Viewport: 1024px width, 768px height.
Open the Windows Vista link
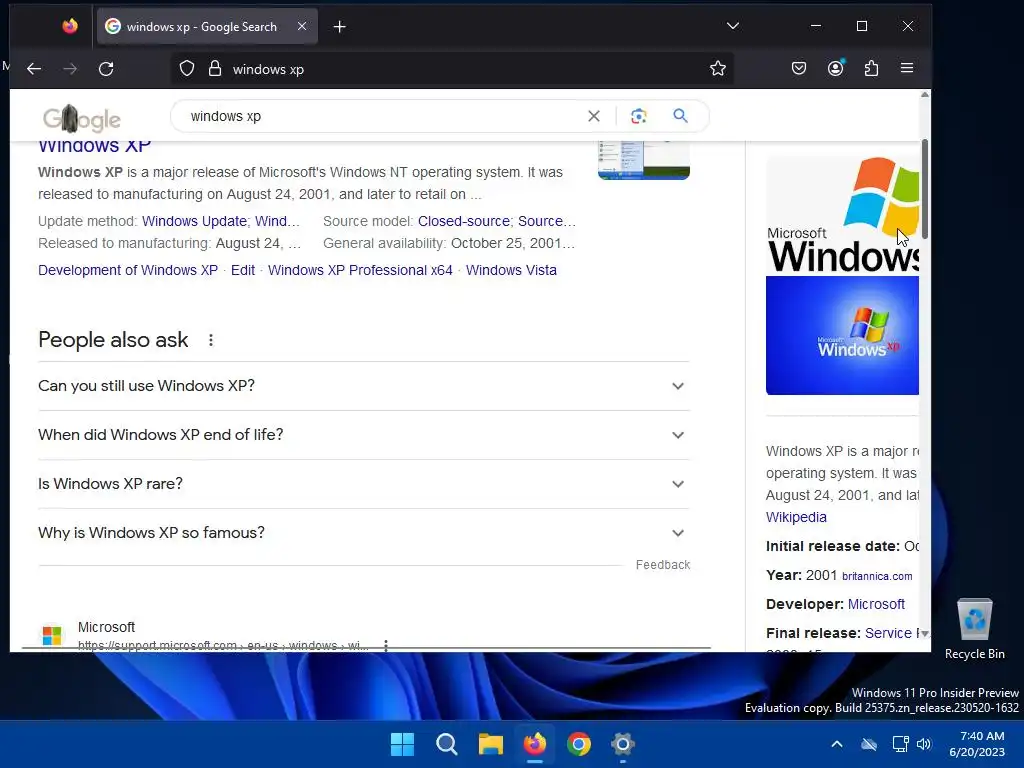tap(511, 270)
